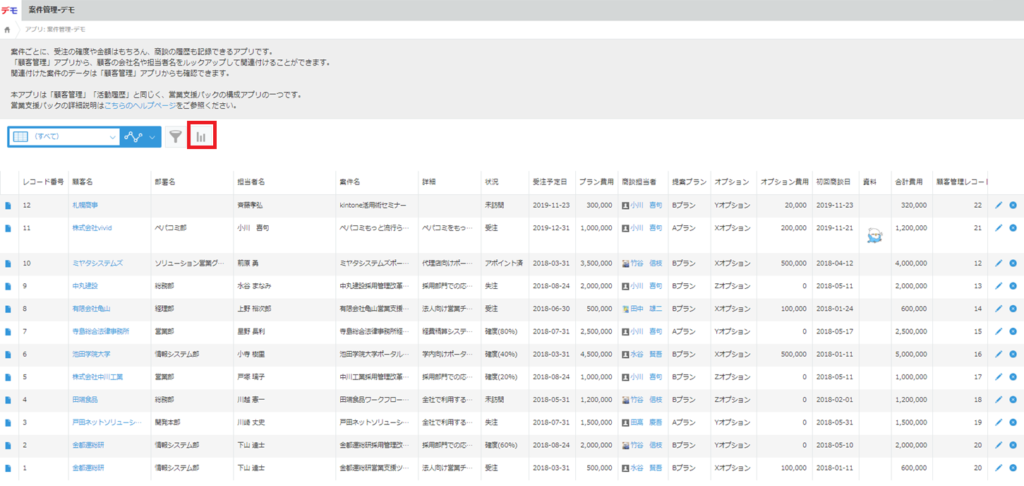Click the 4,500,000 plan cost cell

(x=598, y=354)
